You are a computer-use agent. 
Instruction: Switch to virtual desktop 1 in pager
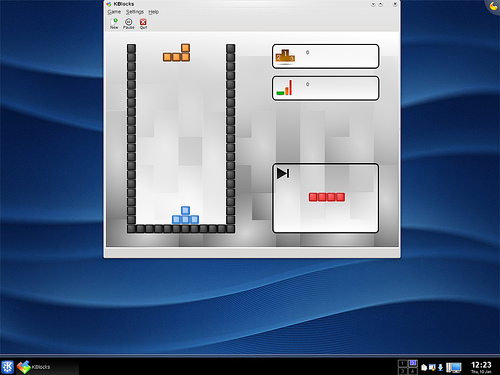403,363
